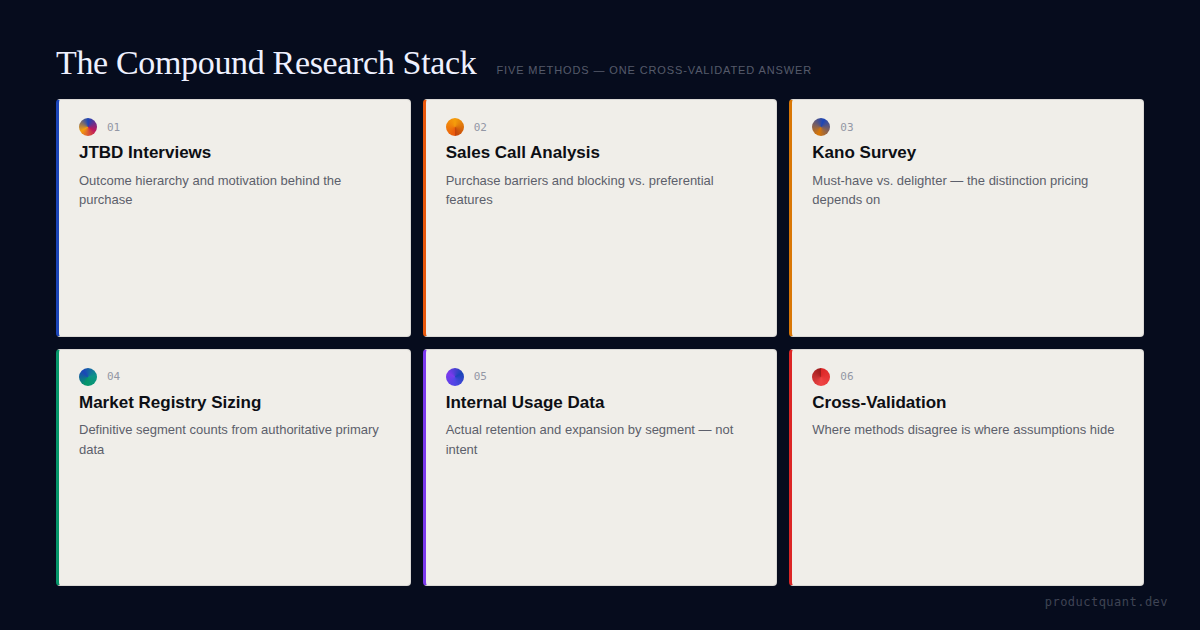Click the Kano Survey card title
1200x630 pixels.
point(864,153)
